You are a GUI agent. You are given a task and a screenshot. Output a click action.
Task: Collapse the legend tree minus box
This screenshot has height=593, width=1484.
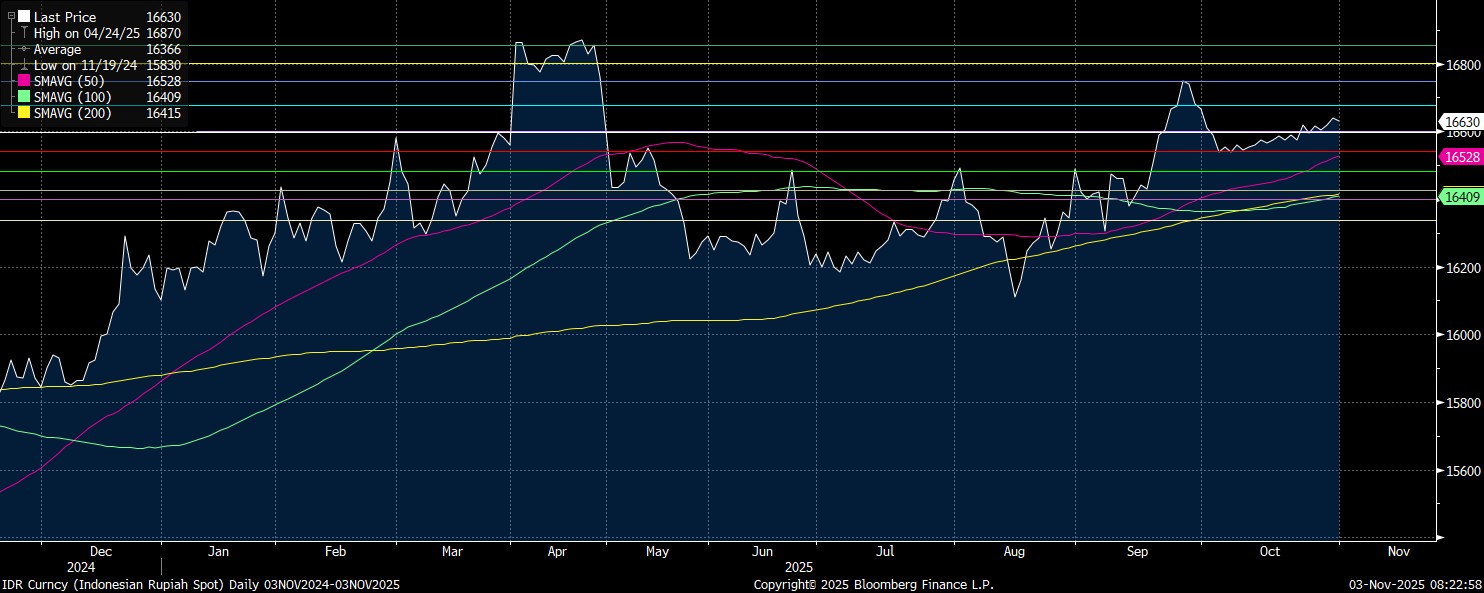11,17
